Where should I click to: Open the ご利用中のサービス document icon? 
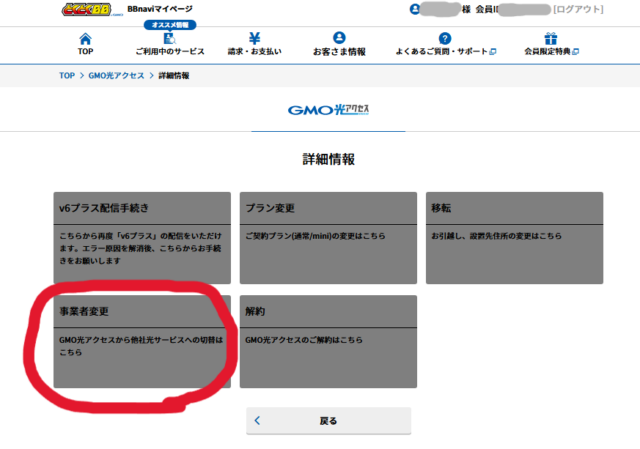(x=168, y=38)
